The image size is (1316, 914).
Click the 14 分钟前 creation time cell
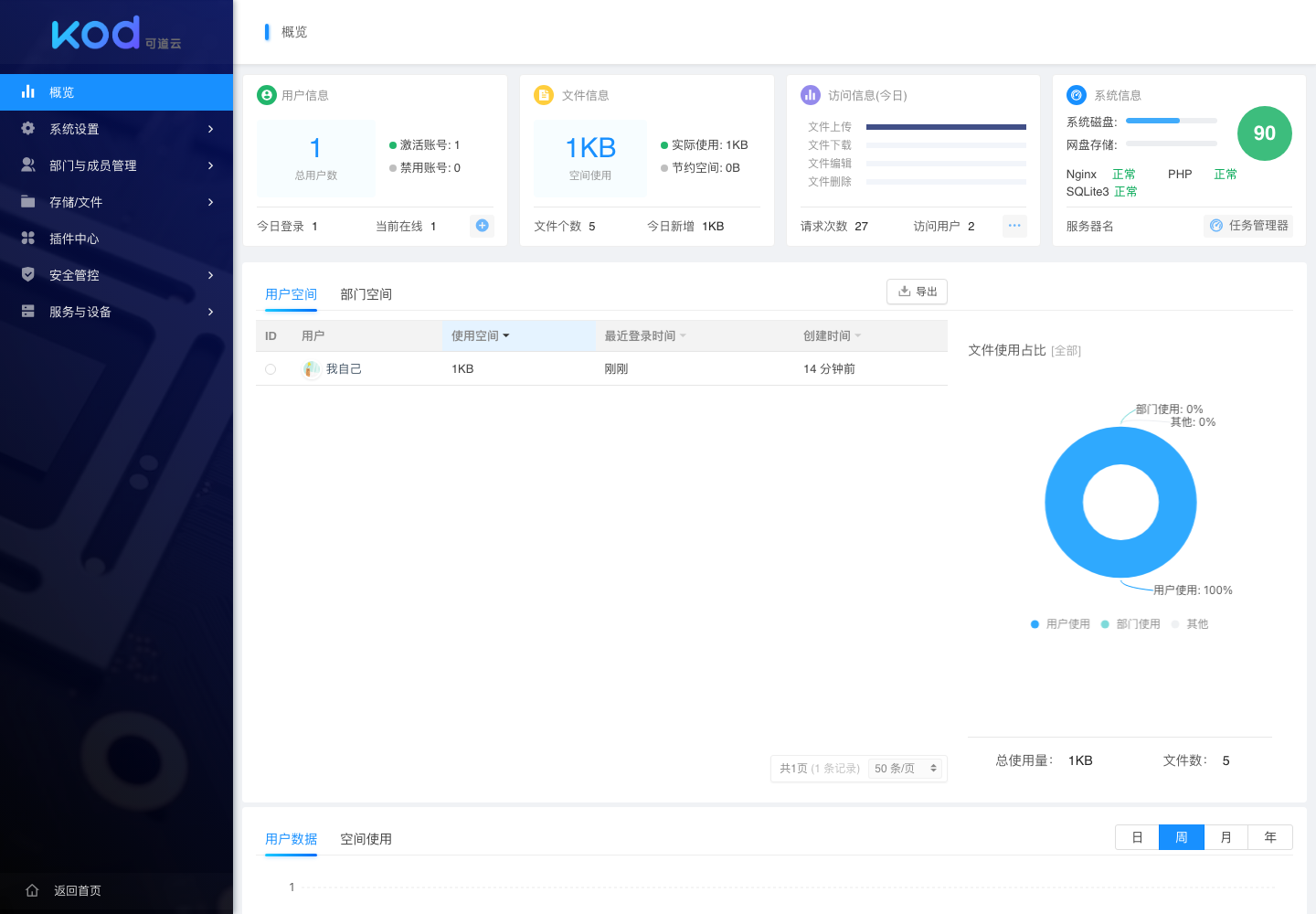829,369
